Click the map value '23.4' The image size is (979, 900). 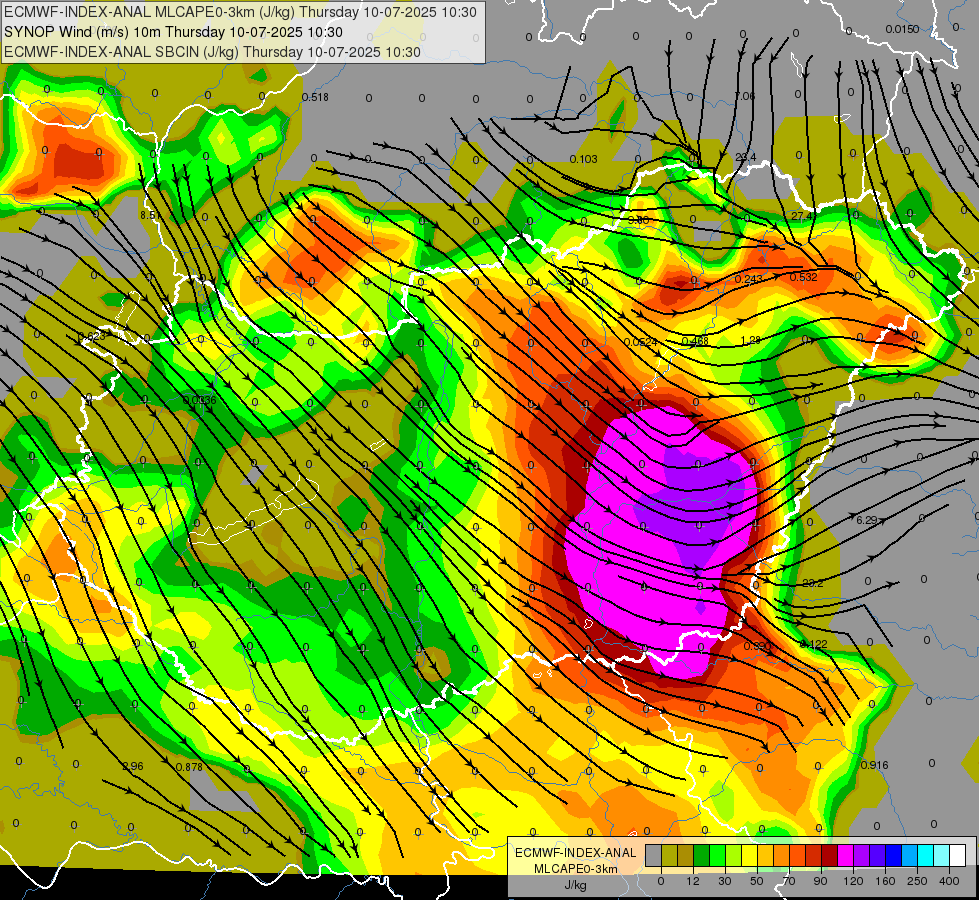[745, 157]
